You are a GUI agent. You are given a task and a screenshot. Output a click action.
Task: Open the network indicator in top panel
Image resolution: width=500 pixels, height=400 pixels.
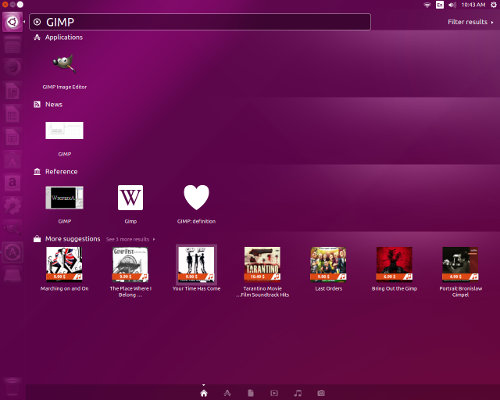point(427,5)
